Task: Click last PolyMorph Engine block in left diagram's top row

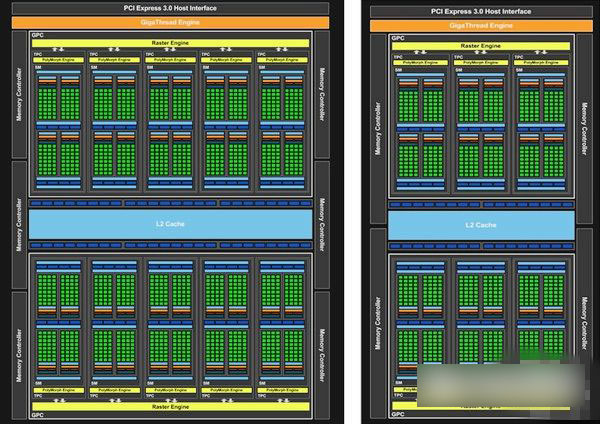Action: click(x=282, y=61)
